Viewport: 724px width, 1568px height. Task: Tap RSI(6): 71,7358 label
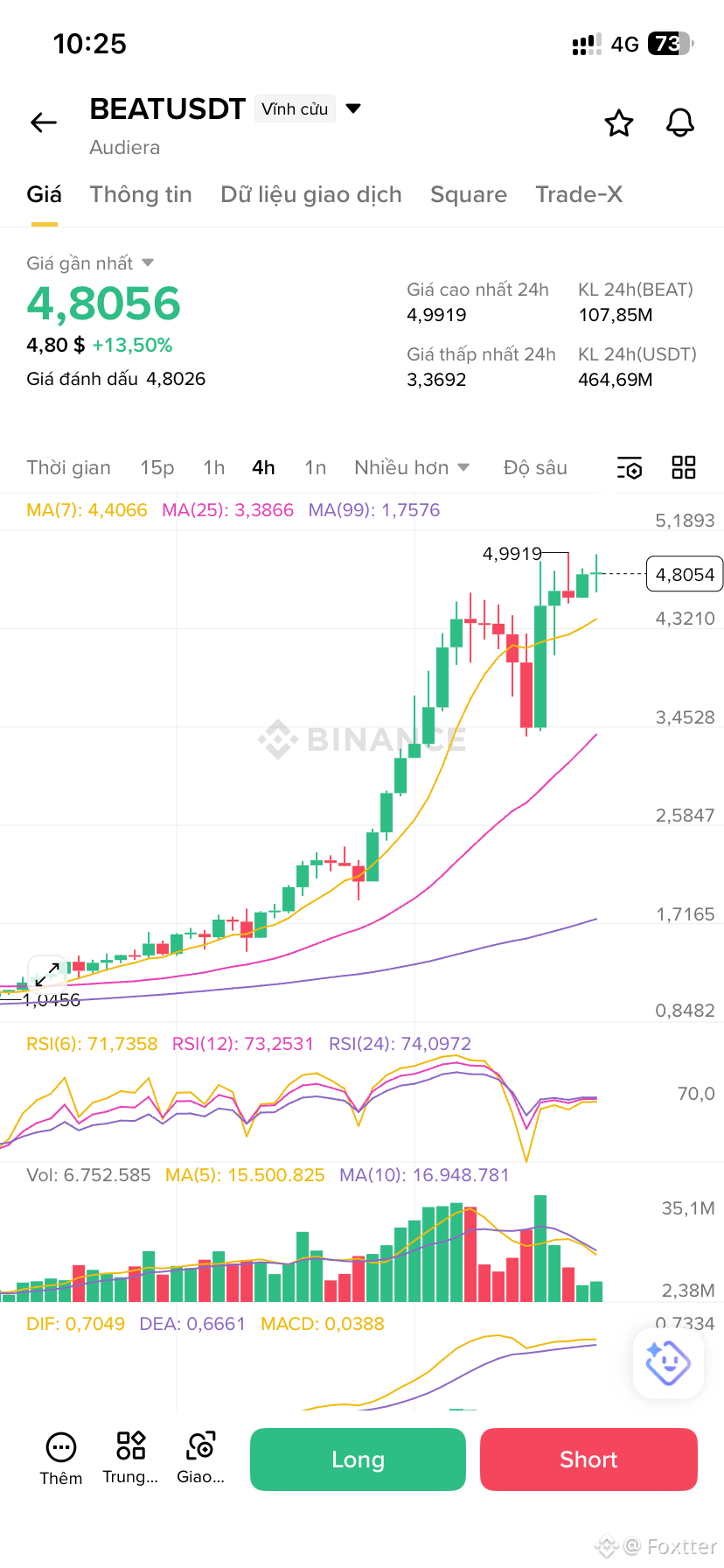tap(92, 1044)
